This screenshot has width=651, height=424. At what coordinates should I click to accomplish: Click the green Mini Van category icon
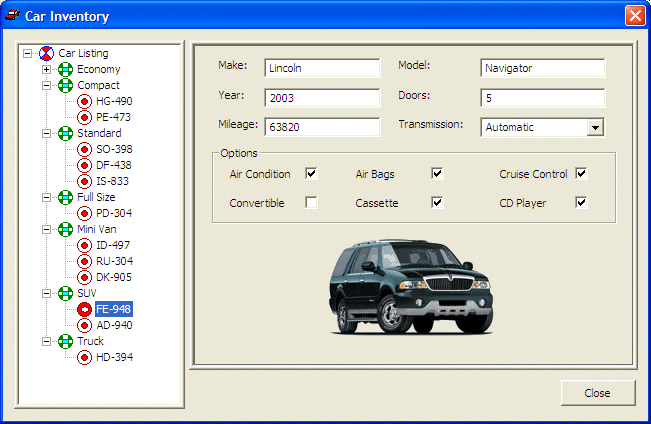point(65,229)
